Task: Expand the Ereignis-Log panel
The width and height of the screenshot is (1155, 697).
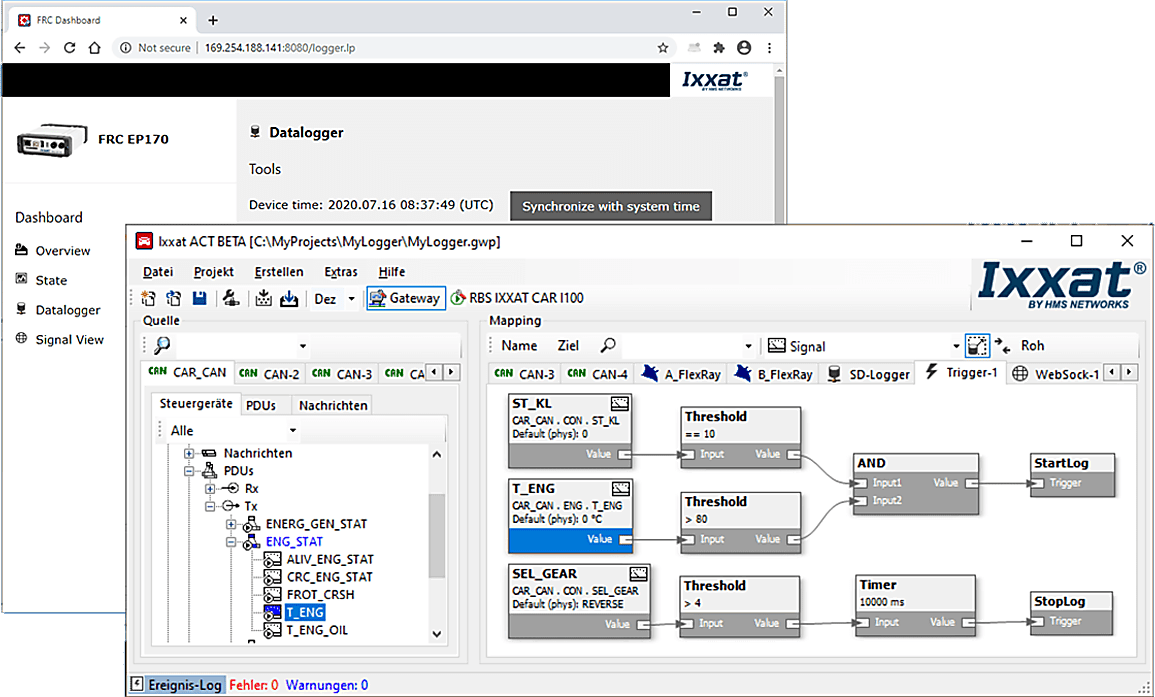Action: [x=137, y=684]
